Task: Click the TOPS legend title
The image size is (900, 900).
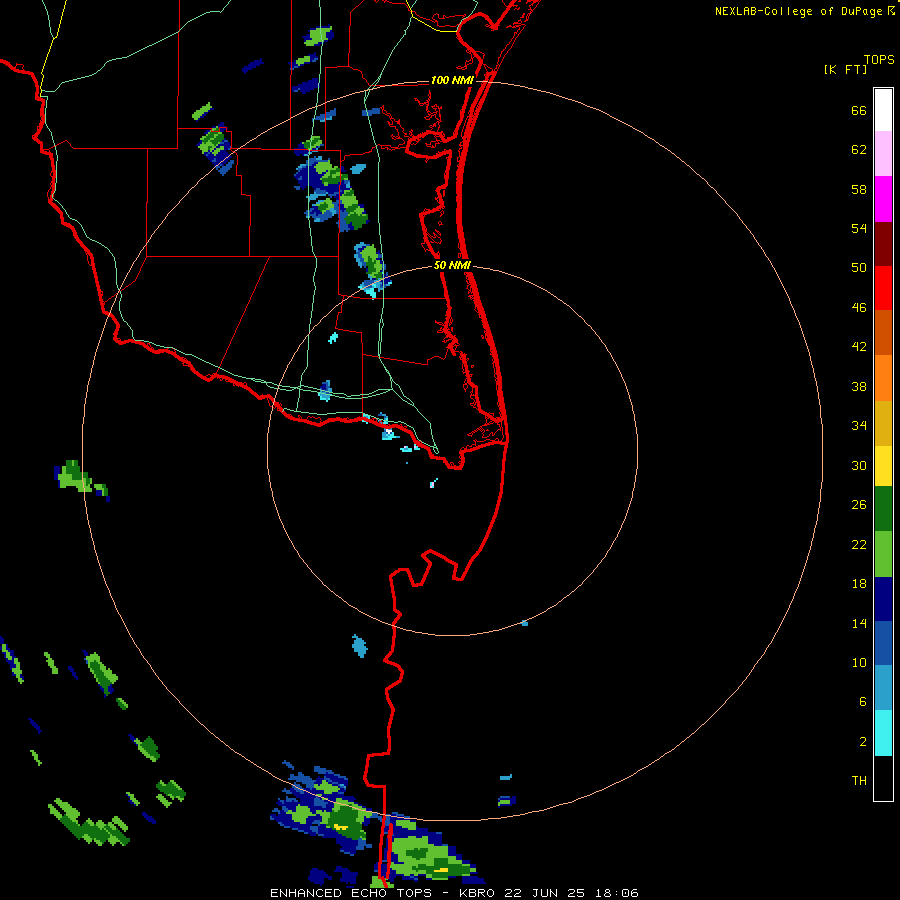Action: 879,59
